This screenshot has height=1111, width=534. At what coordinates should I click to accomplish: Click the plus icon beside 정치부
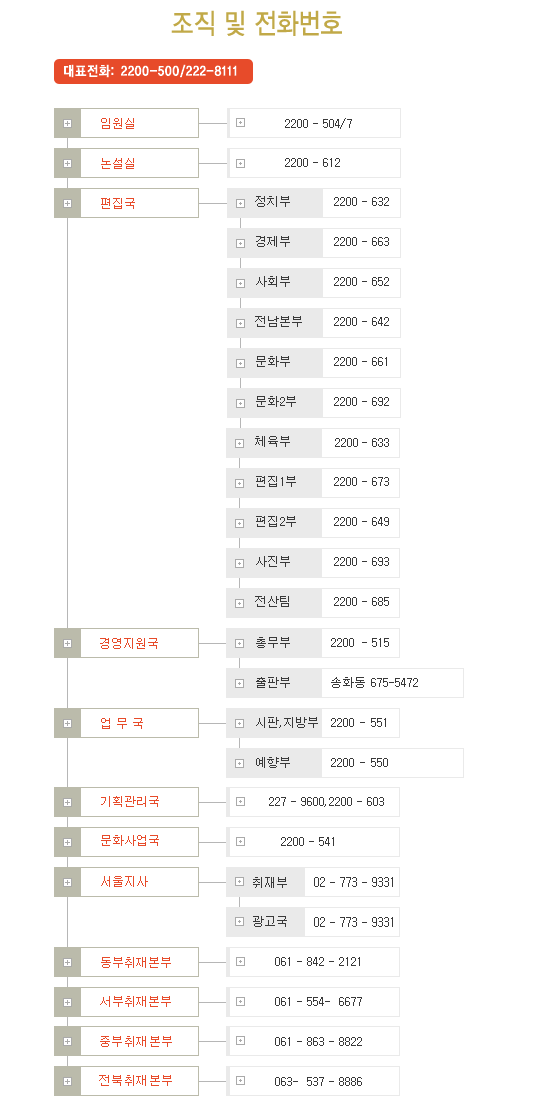[x=240, y=203]
